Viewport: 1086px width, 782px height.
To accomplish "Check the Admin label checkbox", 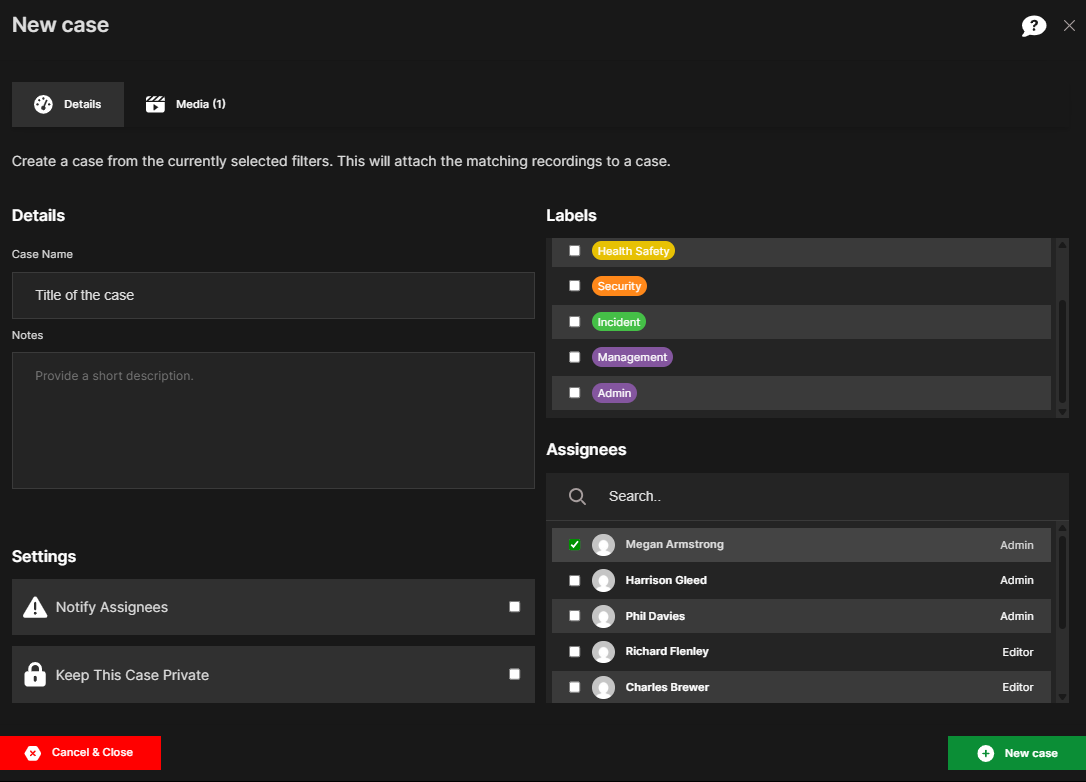I will [x=574, y=393].
